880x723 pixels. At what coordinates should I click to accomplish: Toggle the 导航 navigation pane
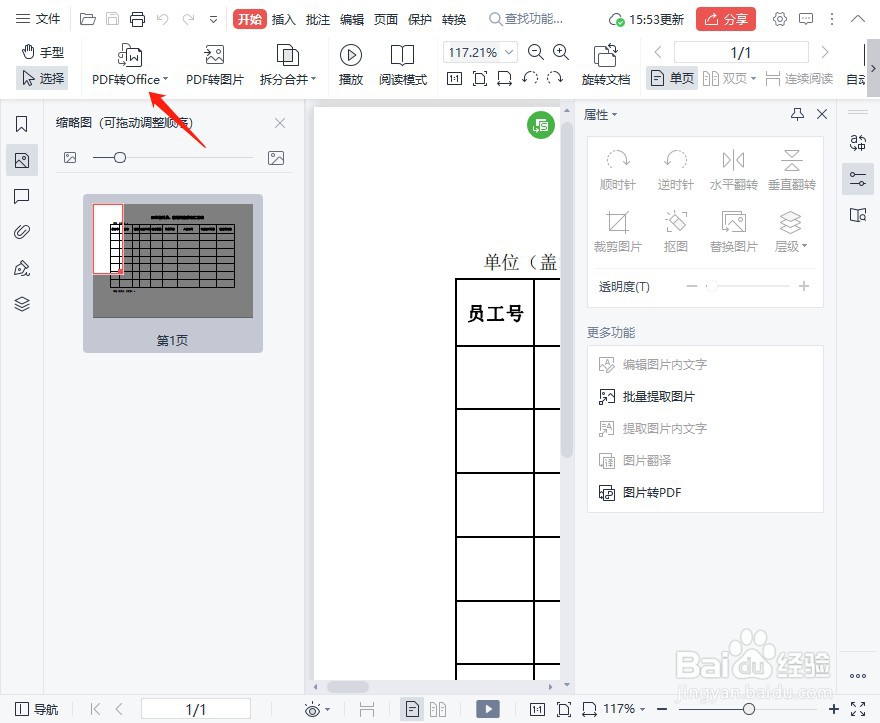(x=37, y=709)
